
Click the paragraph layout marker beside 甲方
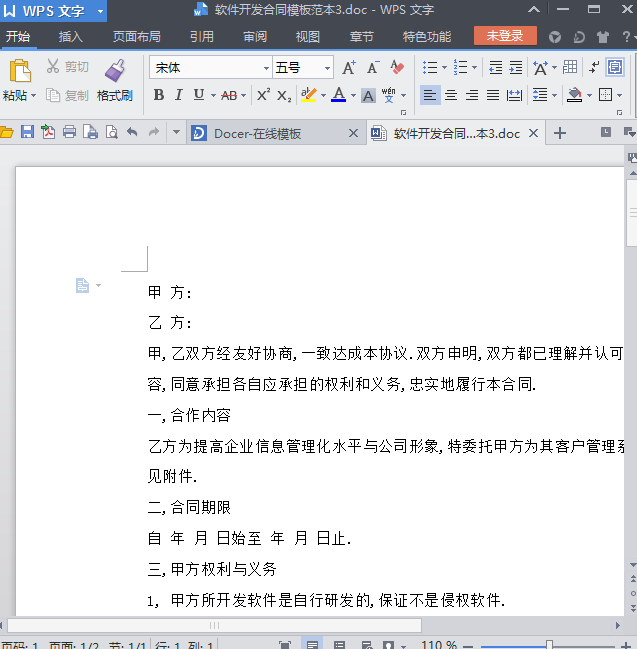point(83,285)
